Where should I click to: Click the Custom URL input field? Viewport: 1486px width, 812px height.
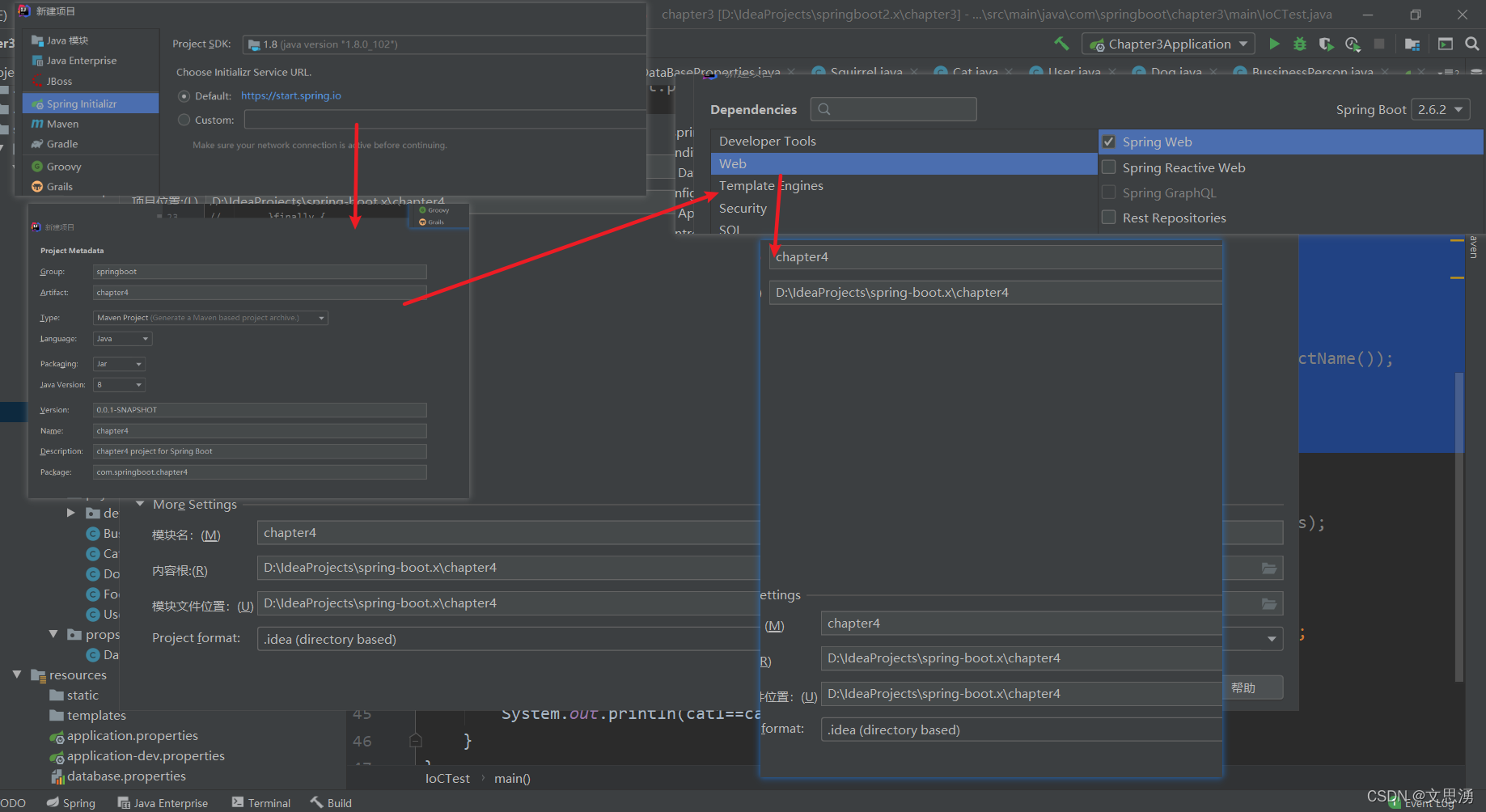point(446,120)
